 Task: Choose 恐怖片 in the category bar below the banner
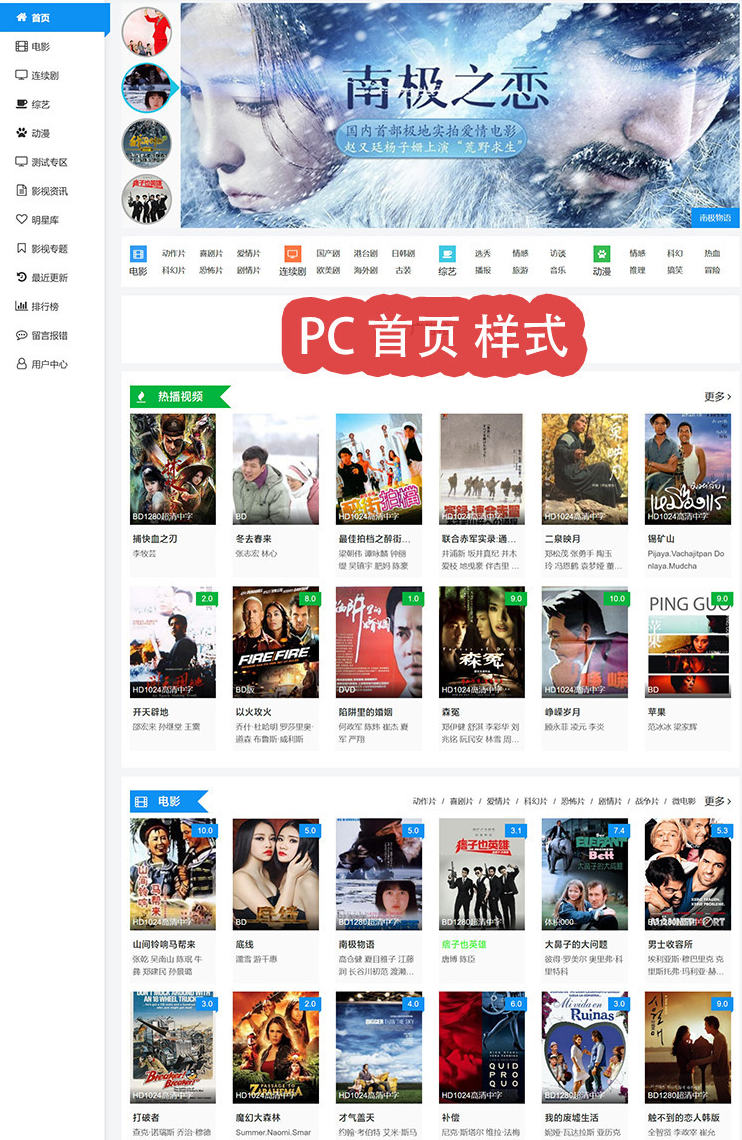pos(211,270)
